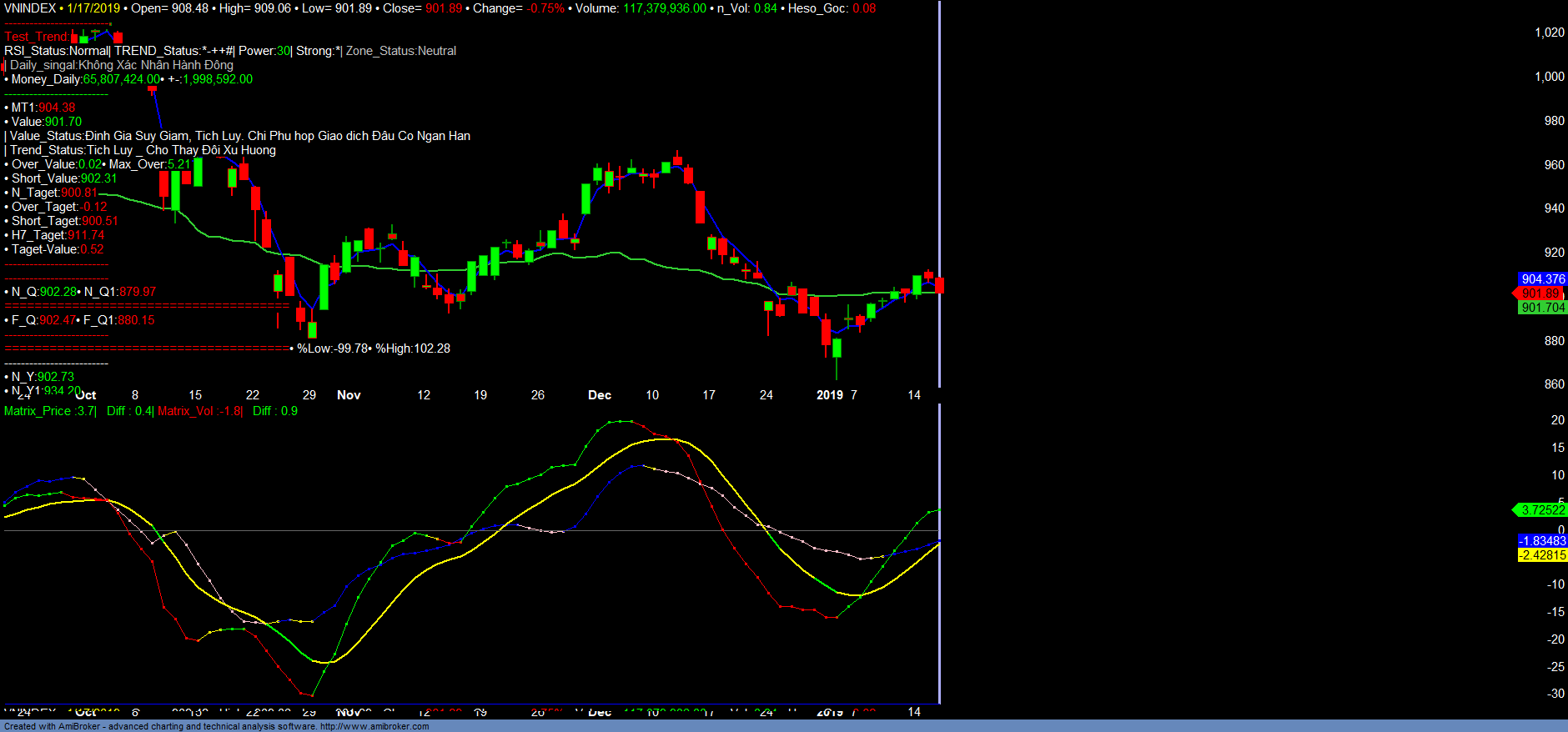Screen dimensions: 1568x732
Task: Select the blue -1.83483 indicator tag
Action: [1542, 541]
